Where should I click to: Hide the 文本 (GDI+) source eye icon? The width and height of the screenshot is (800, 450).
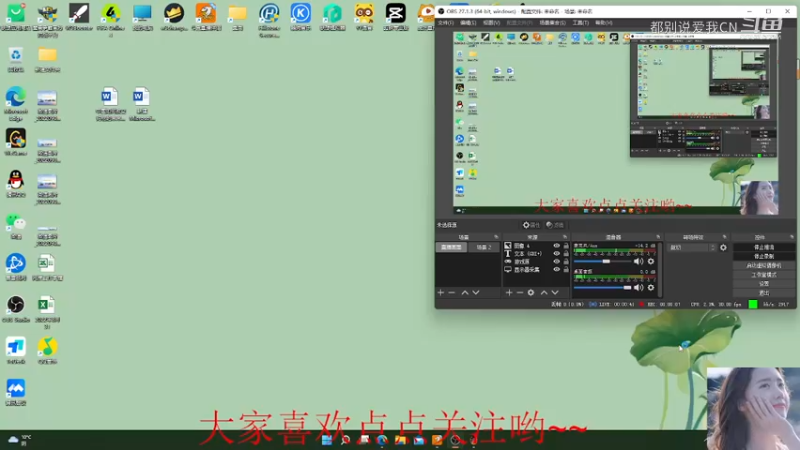pyautogui.click(x=557, y=254)
